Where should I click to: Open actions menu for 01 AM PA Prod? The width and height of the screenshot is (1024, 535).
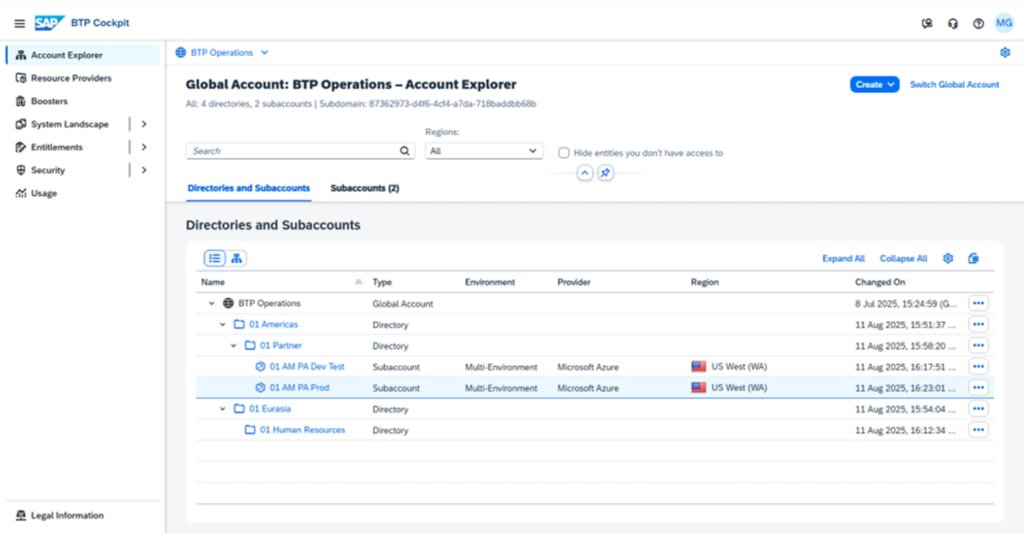pyautogui.click(x=978, y=387)
